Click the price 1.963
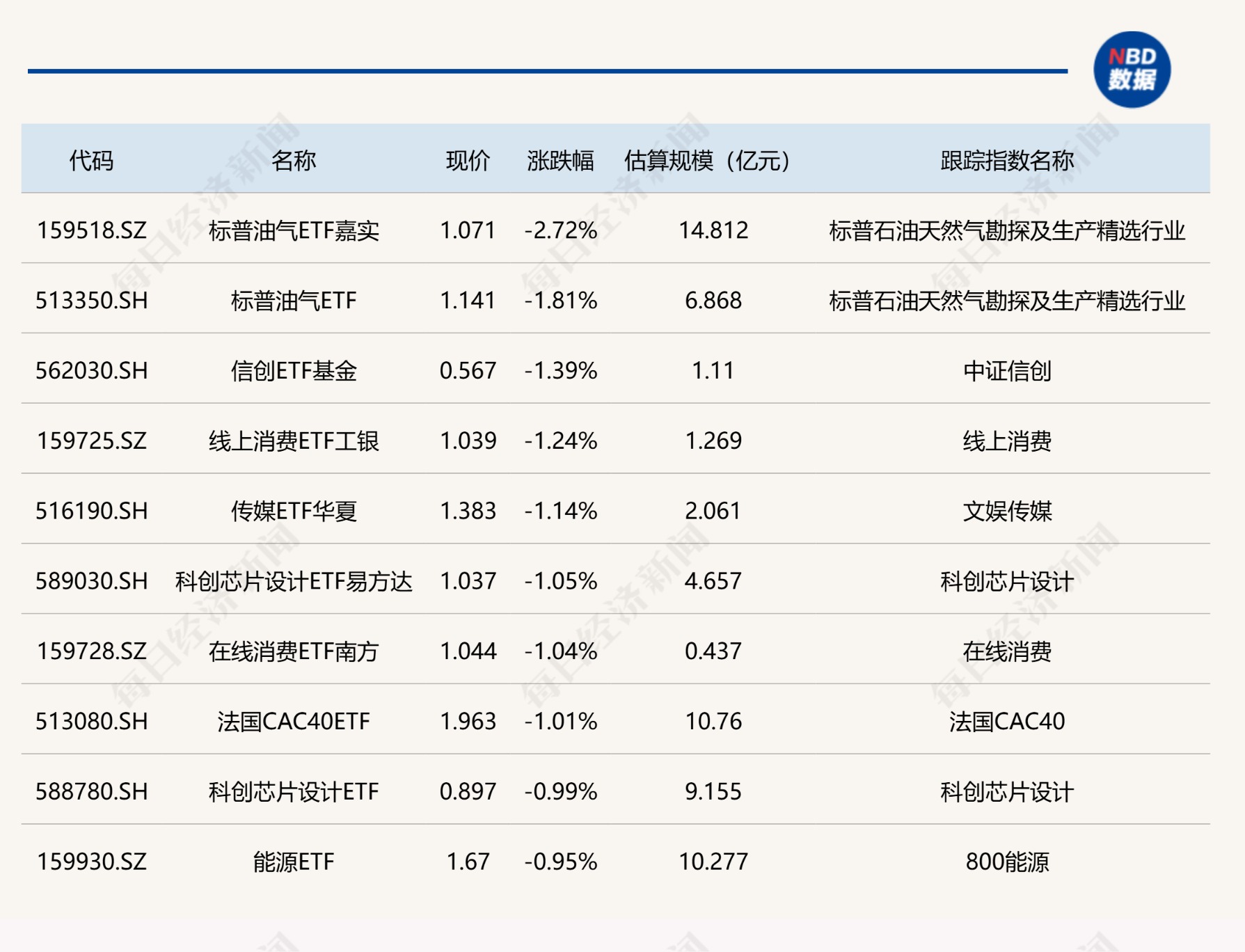The width and height of the screenshot is (1245, 952). click(468, 722)
